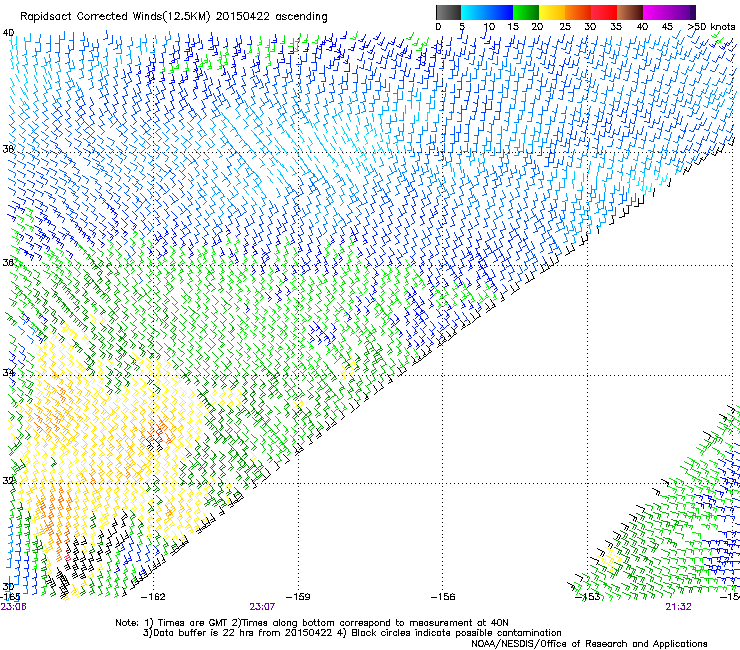Screen dimensions: 740x650
Task: Choose the brown 35-40 knots legend swatch
Action: click(630, 12)
